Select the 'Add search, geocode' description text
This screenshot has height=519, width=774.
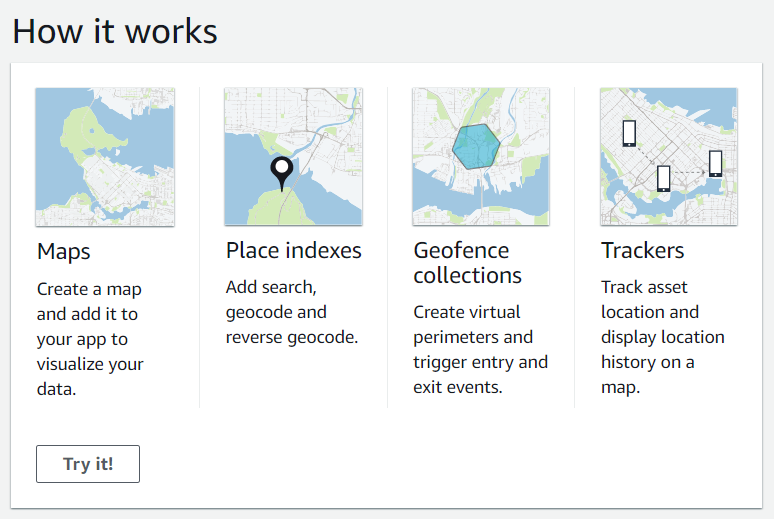[292, 312]
